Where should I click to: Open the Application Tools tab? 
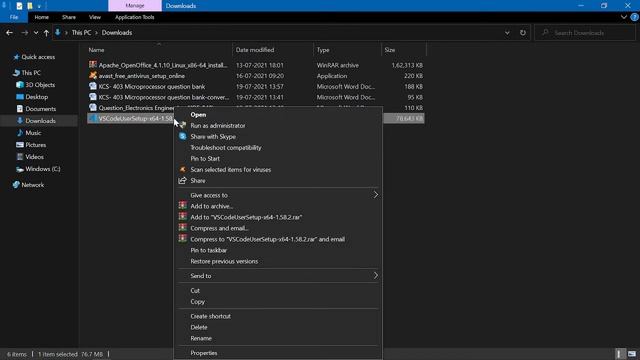pyautogui.click(x=135, y=17)
